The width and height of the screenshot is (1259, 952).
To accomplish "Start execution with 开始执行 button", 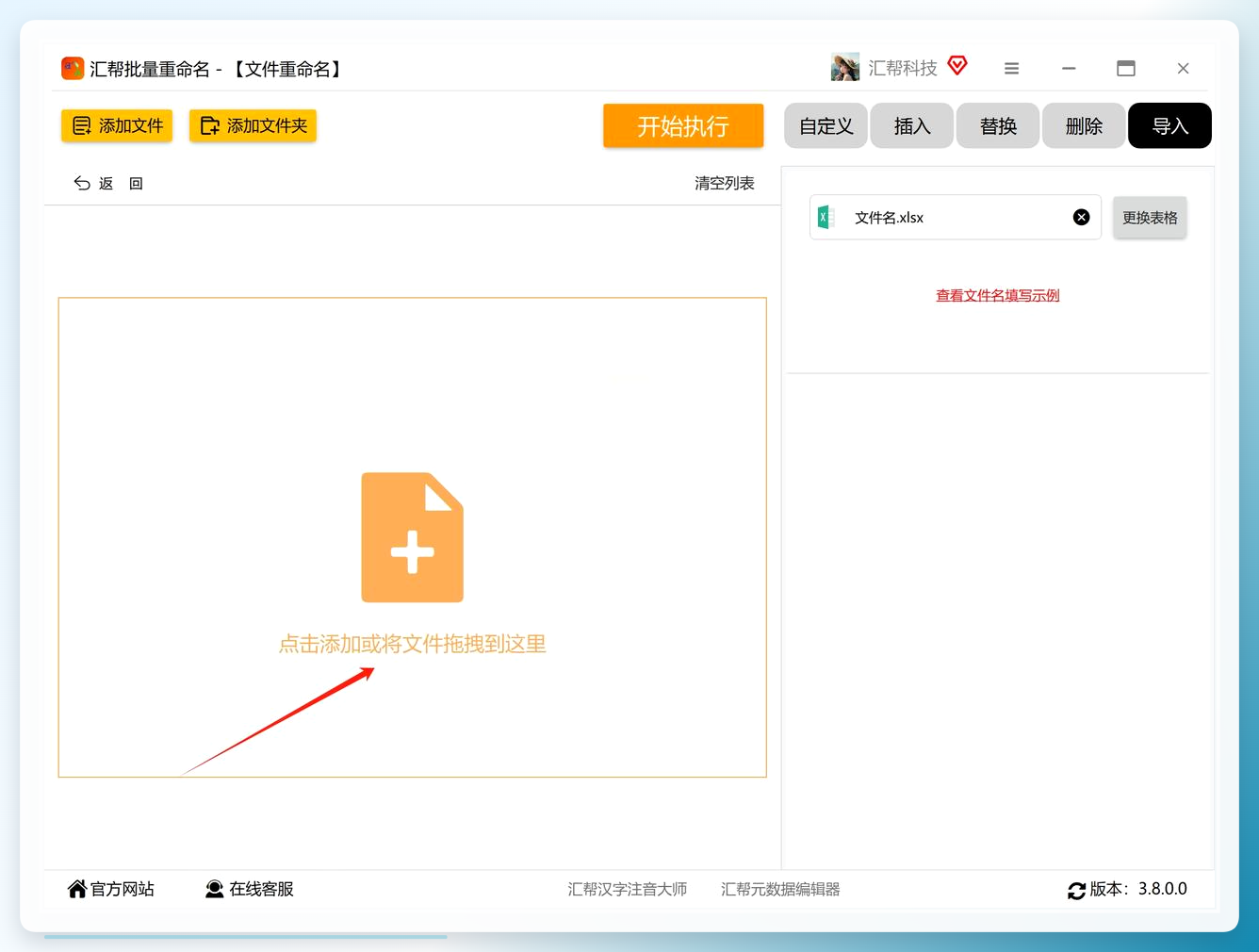I will (x=683, y=125).
